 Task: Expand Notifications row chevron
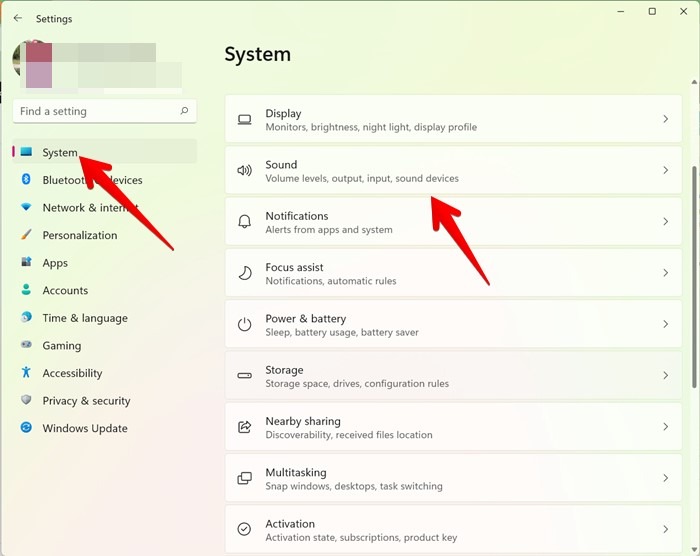[665, 222]
